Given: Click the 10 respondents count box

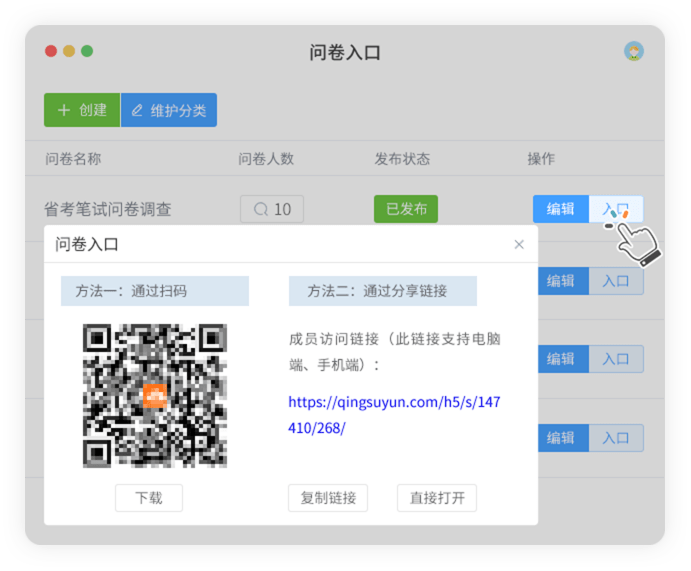Looking at the screenshot, I should click(272, 209).
